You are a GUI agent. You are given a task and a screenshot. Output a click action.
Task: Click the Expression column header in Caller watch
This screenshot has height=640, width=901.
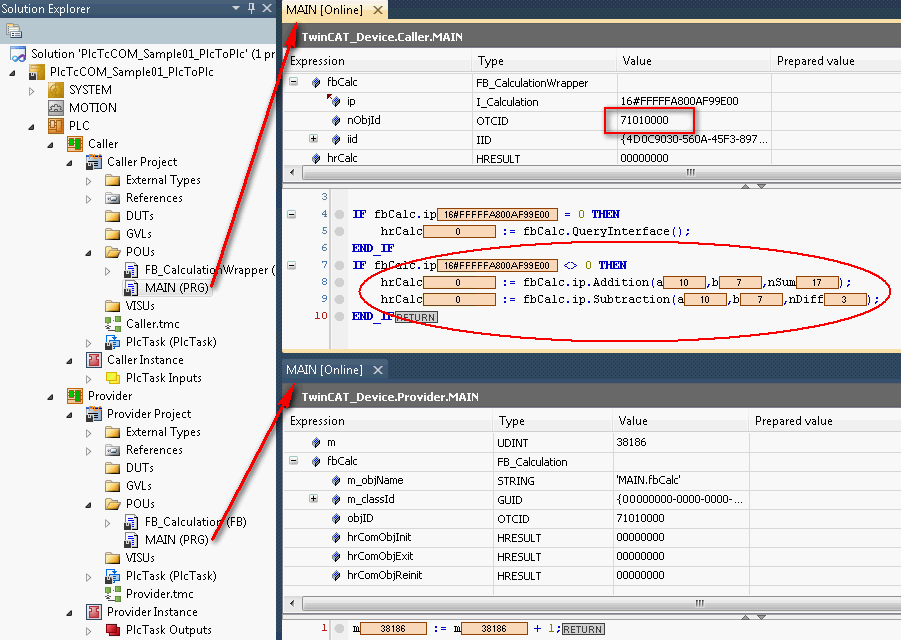click(377, 61)
